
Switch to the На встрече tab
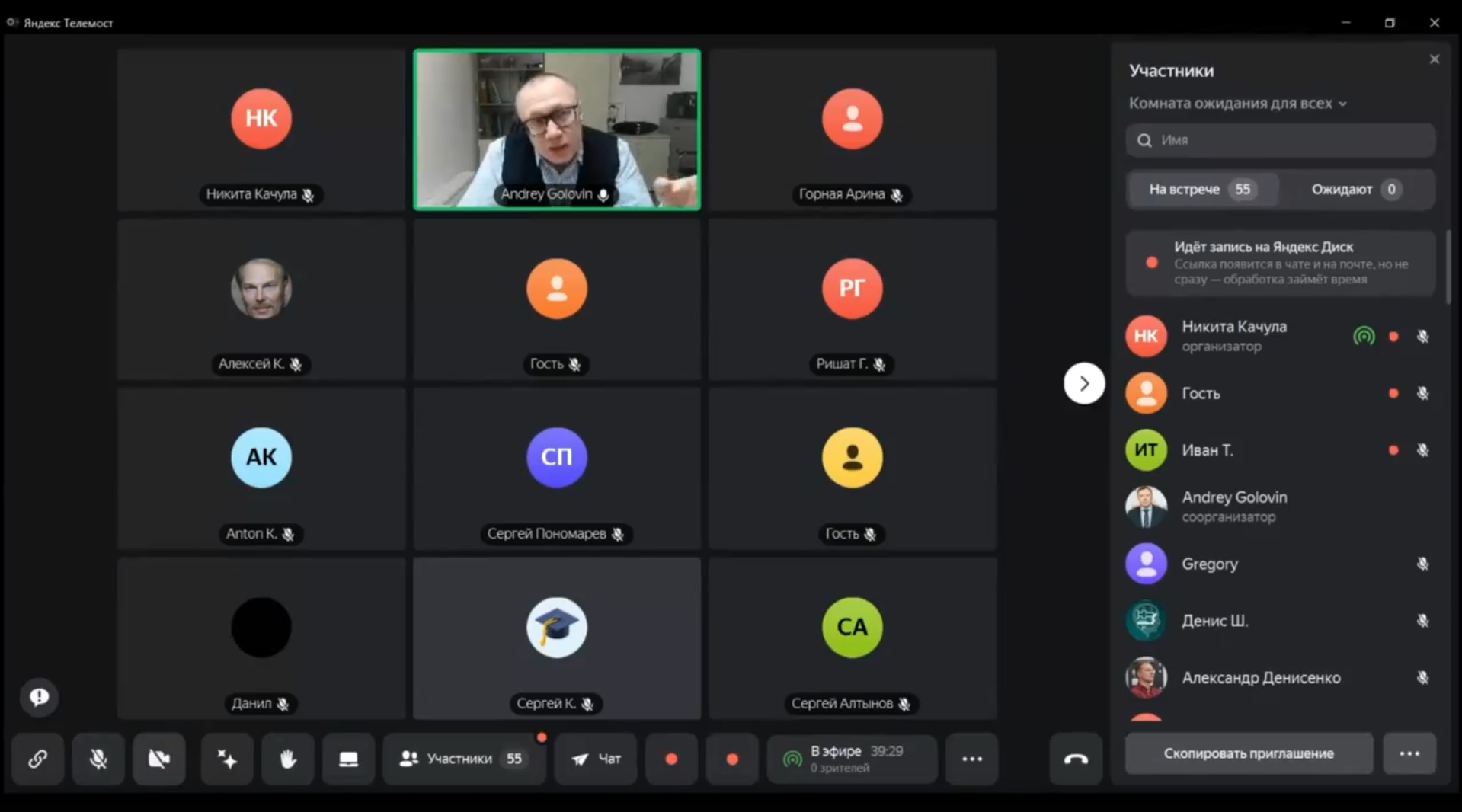[1203, 189]
